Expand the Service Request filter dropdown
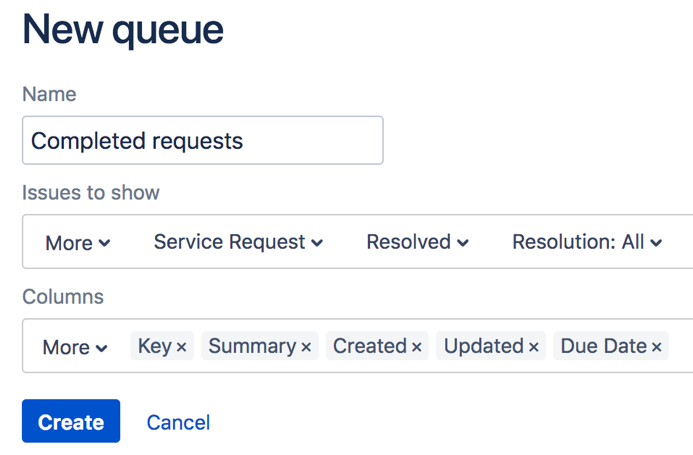This screenshot has width=693, height=455. point(238,242)
